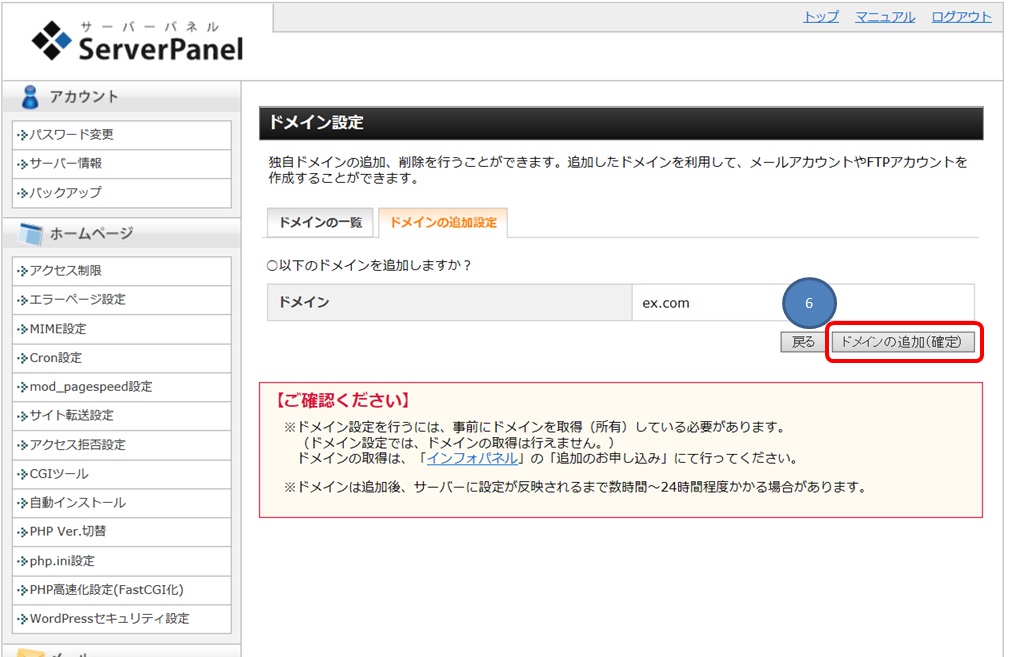Open Cron設定 menu item
Viewport: 1013px width, 657px height.
click(x=56, y=358)
